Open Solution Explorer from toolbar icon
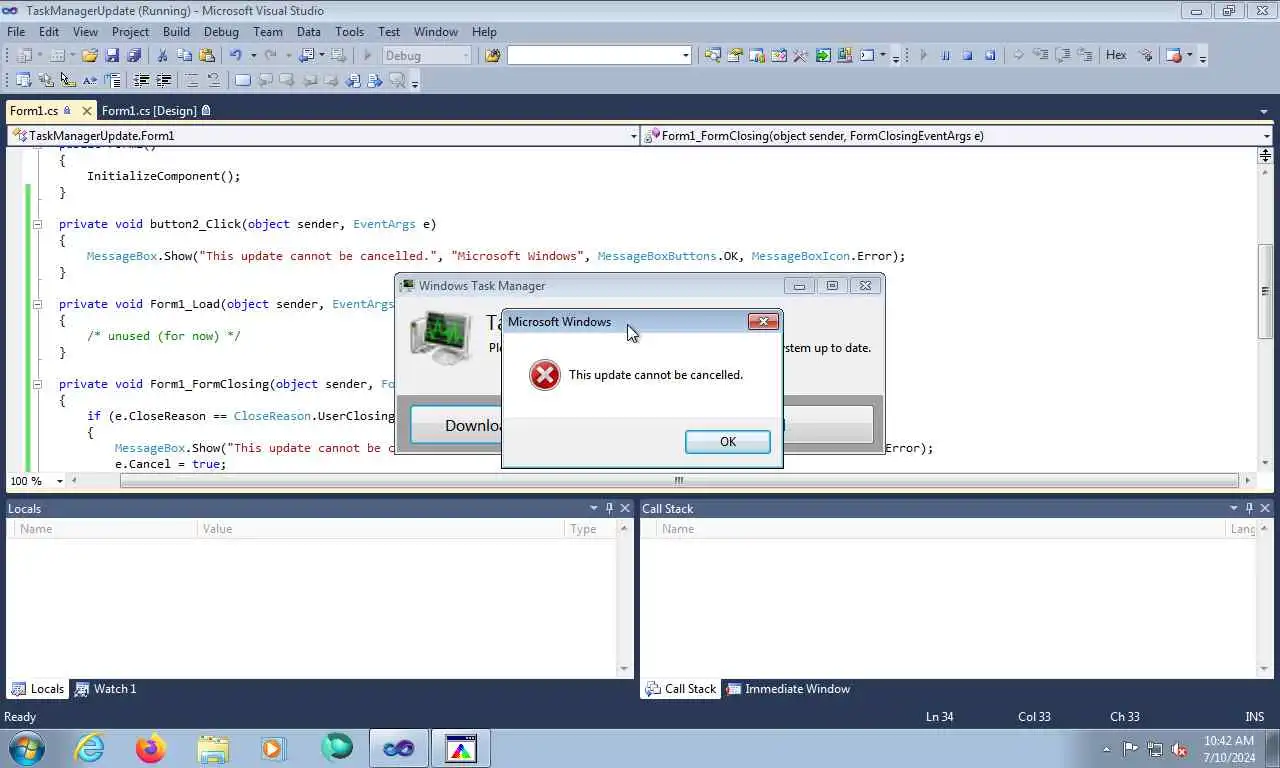Image resolution: width=1280 pixels, height=768 pixels. [712, 56]
